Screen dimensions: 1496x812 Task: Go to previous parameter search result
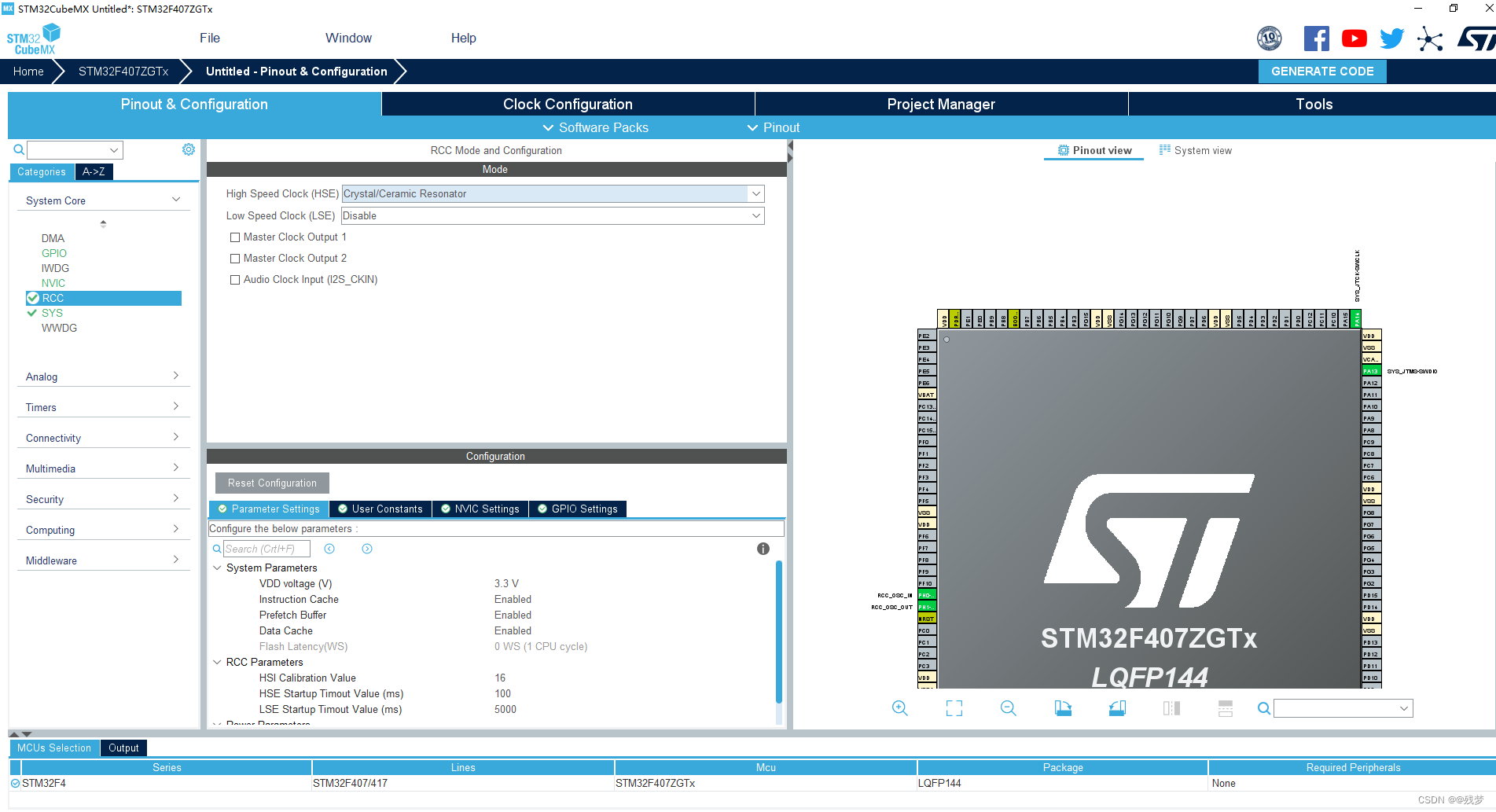329,549
